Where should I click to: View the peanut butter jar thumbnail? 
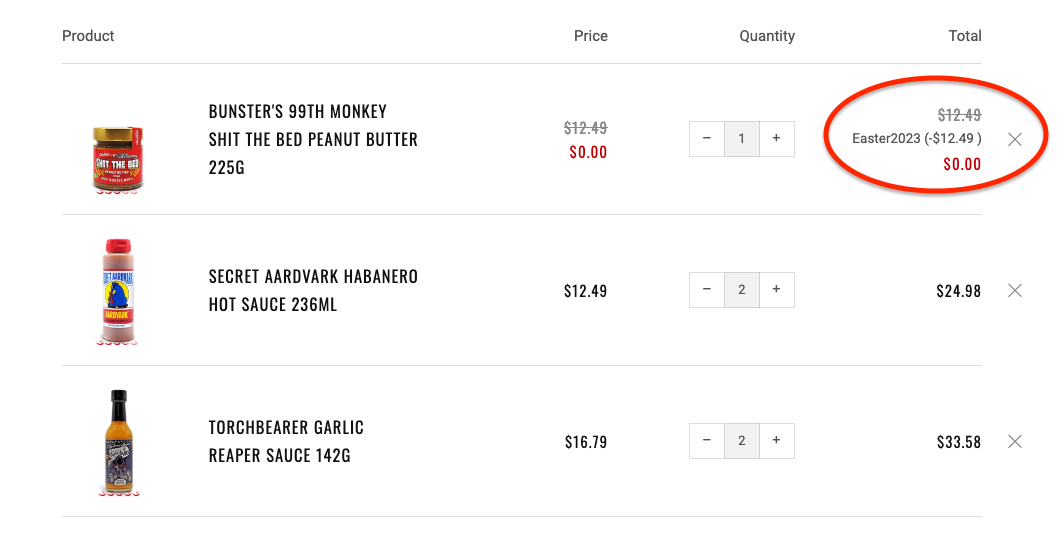tap(118, 159)
